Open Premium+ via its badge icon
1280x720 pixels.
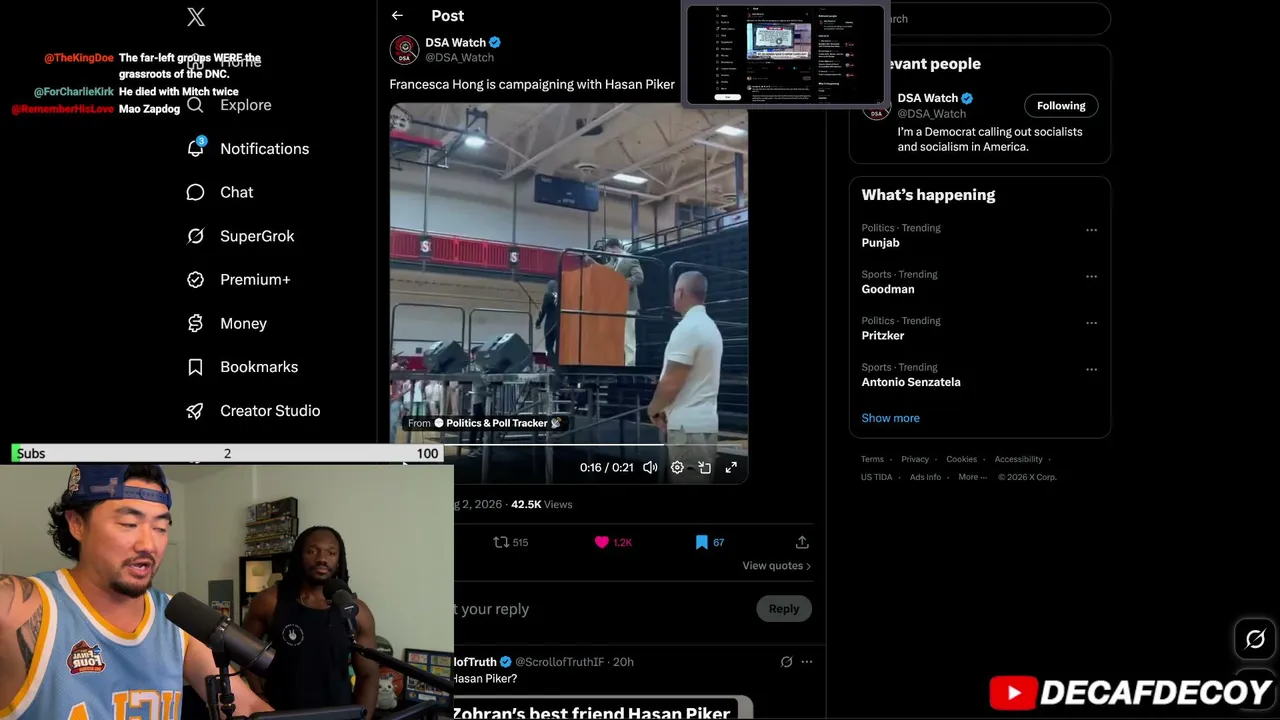(195, 280)
